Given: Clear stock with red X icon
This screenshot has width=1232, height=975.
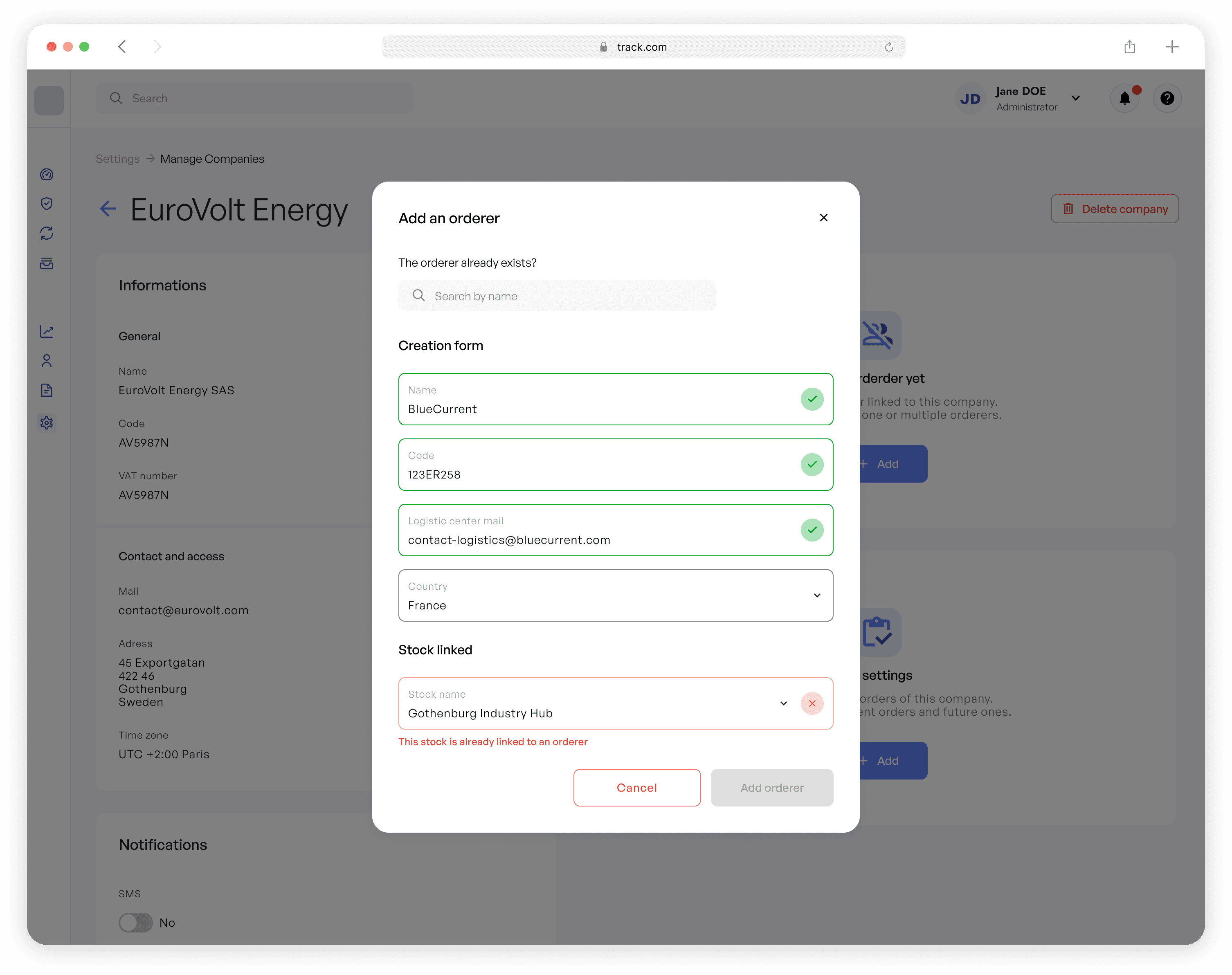Looking at the screenshot, I should coord(812,703).
